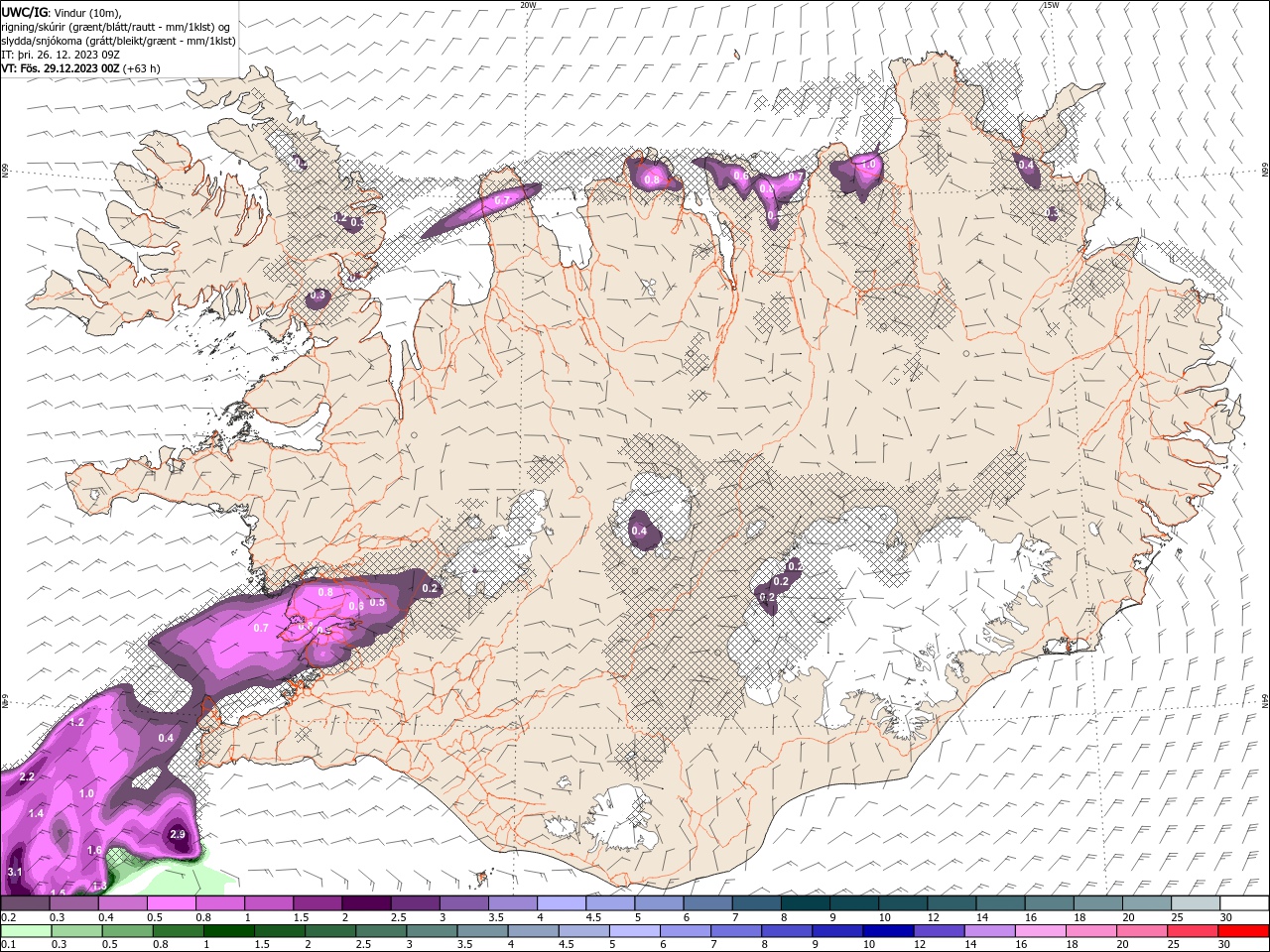Click the '2.9' snowfall value on the map

178,835
